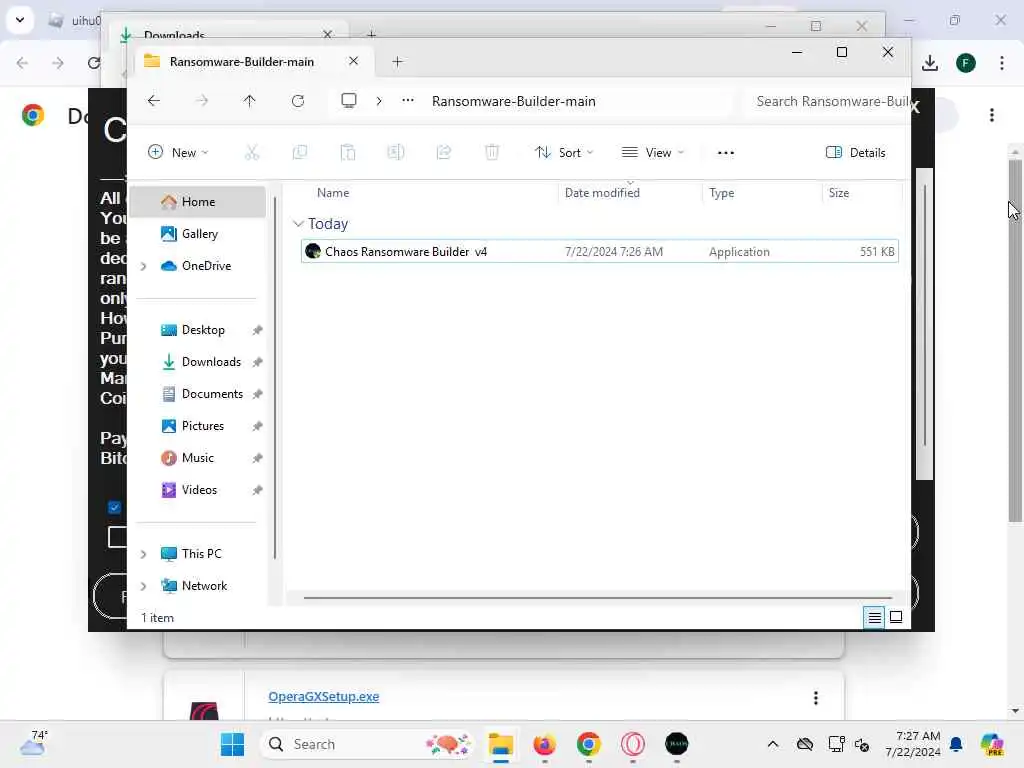Click the Rename icon in toolbar
This screenshot has width=1024, height=768.
pos(396,152)
